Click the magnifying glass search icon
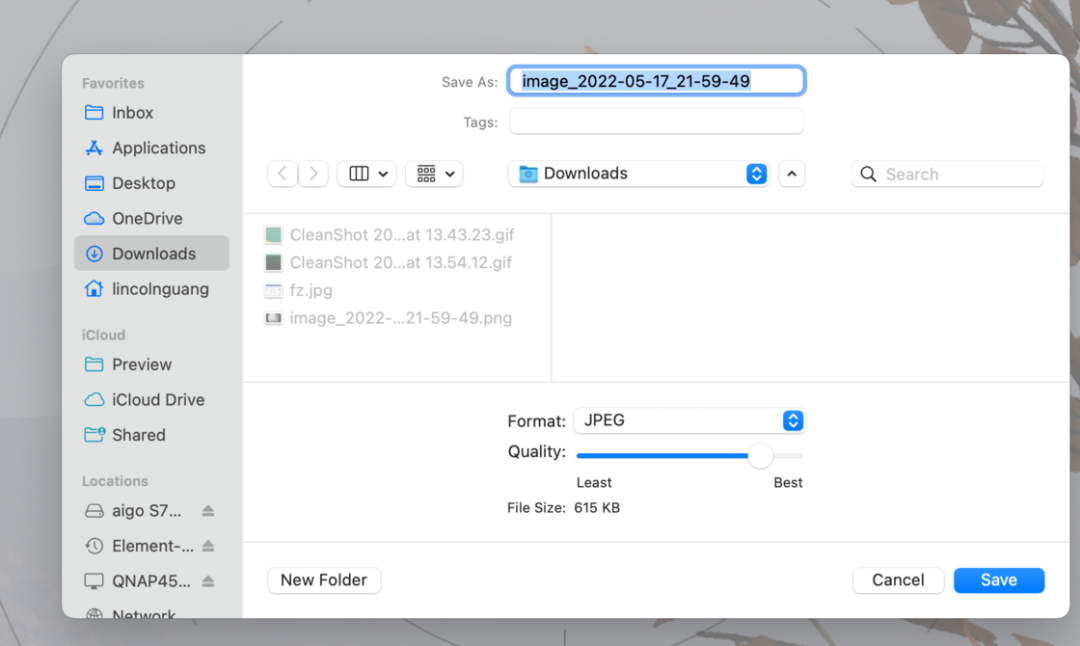 coord(868,174)
